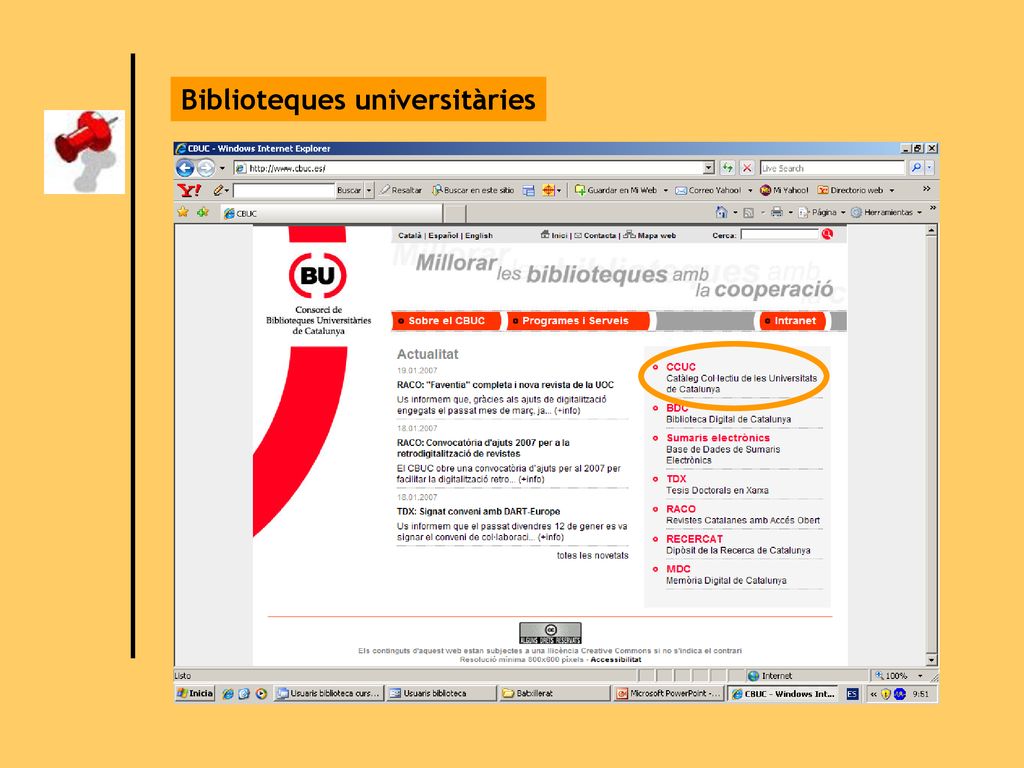Switch to Microsoft PowerPoint taskbar button
This screenshot has height=768, width=1024.
668,694
